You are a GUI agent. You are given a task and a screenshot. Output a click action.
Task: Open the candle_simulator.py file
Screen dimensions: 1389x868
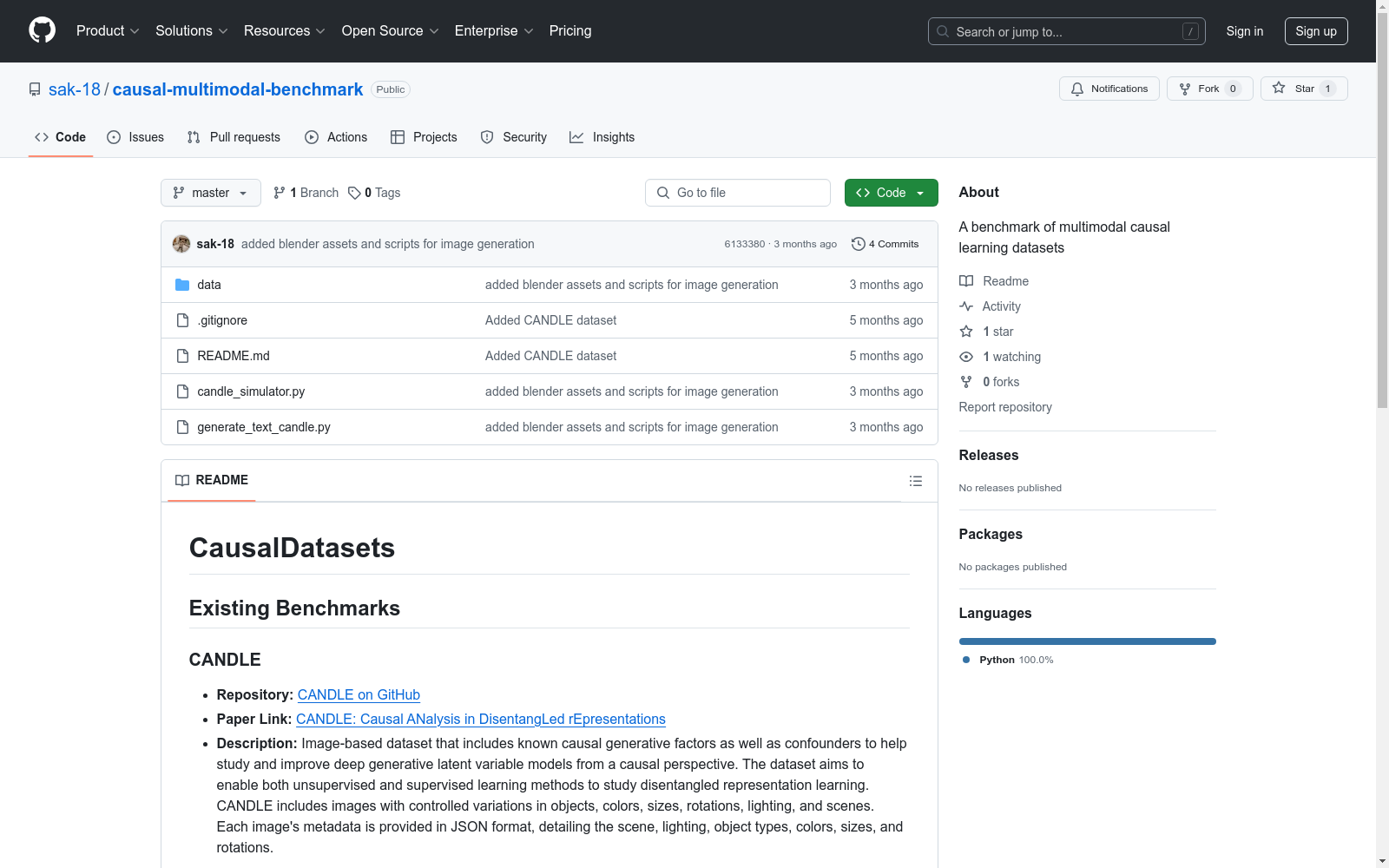coord(251,391)
